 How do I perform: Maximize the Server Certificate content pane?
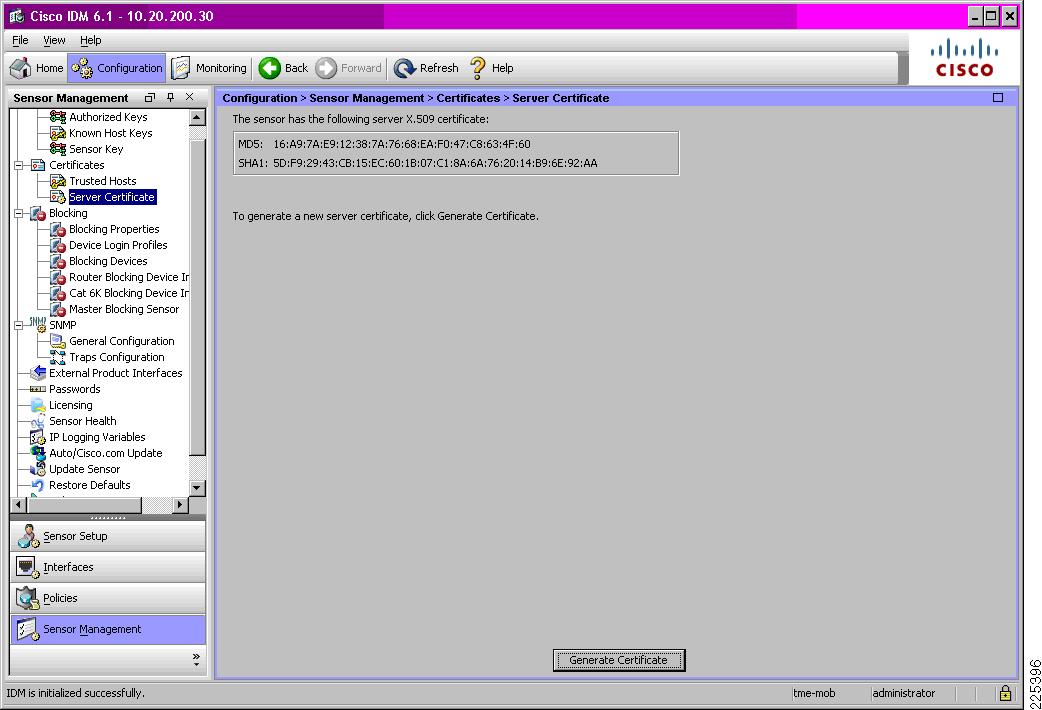pyautogui.click(x=997, y=98)
